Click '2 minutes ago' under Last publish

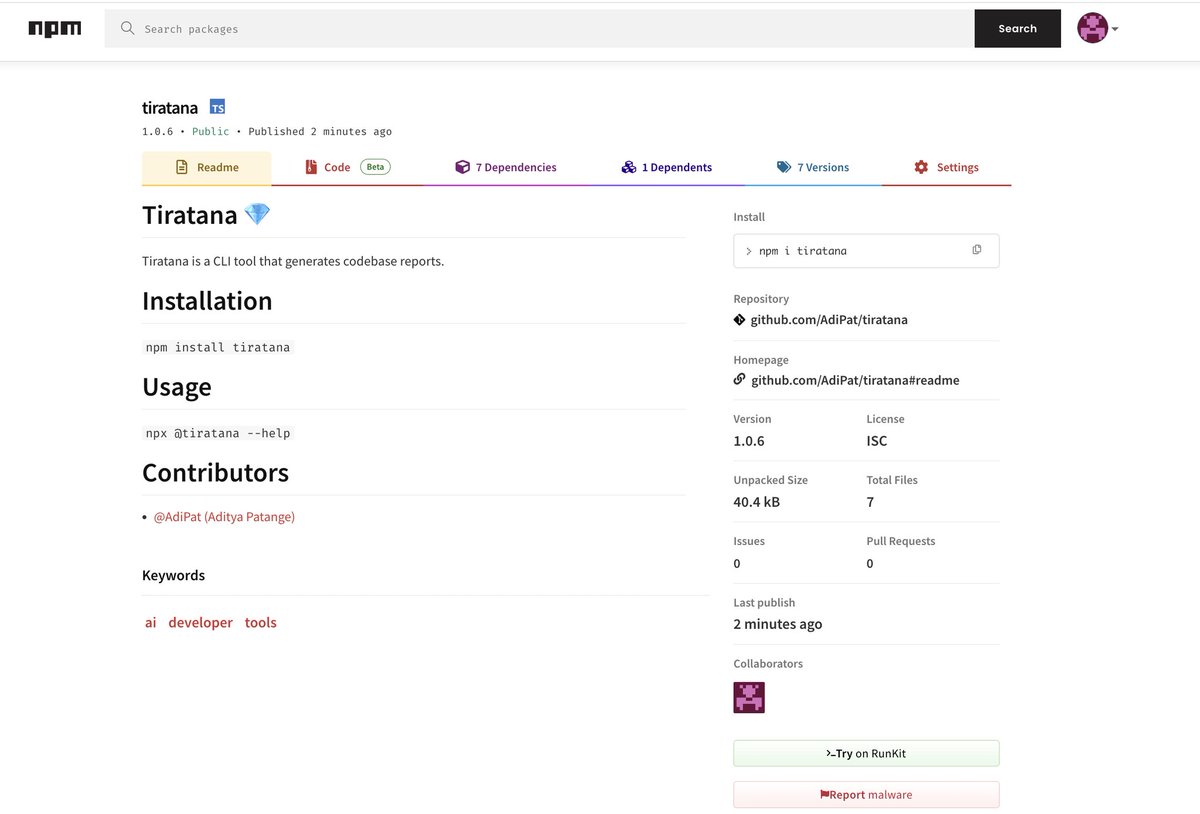point(778,624)
